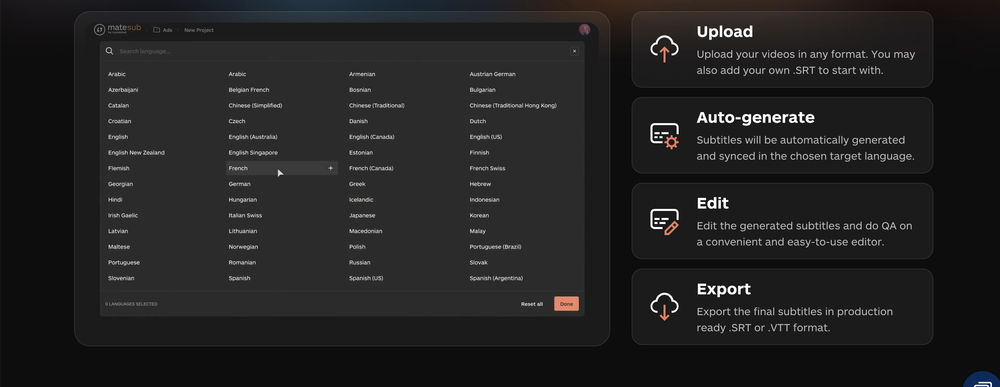
Task: Choose Hungarian language
Action: coord(242,200)
